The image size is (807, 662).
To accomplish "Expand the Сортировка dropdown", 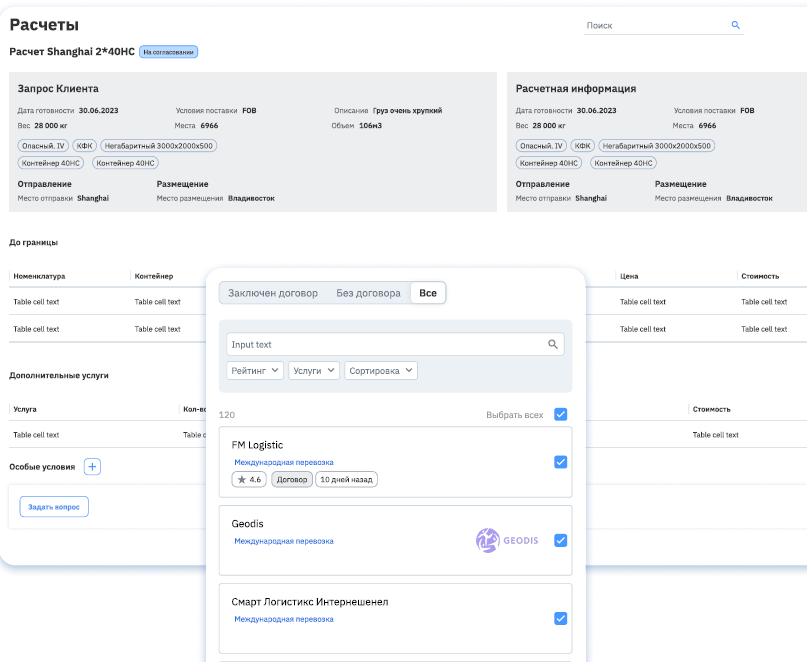I will point(381,370).
